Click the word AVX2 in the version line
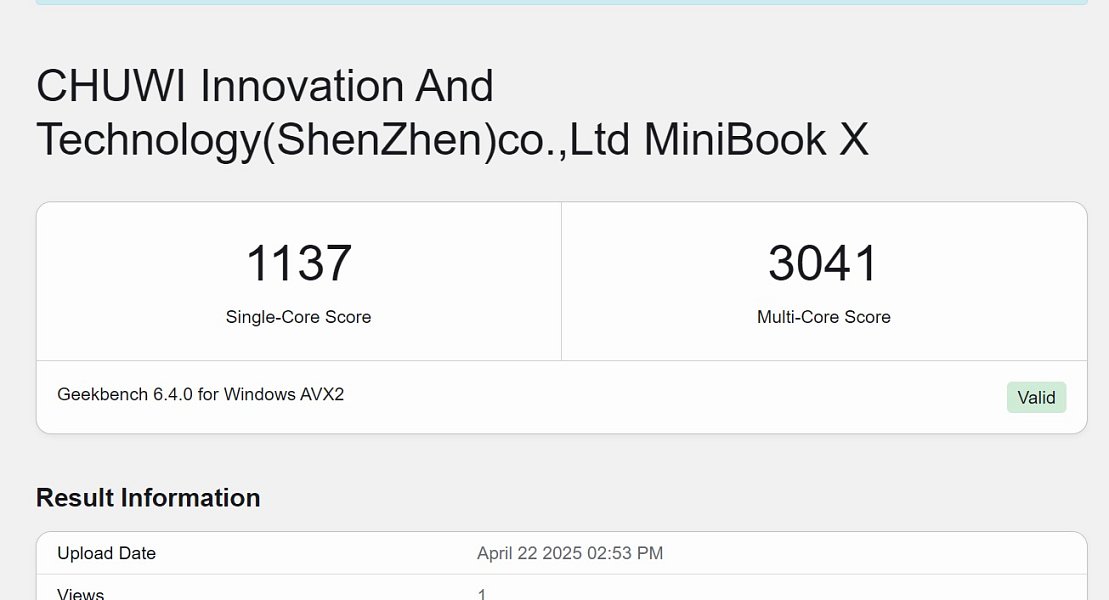 tap(322, 394)
